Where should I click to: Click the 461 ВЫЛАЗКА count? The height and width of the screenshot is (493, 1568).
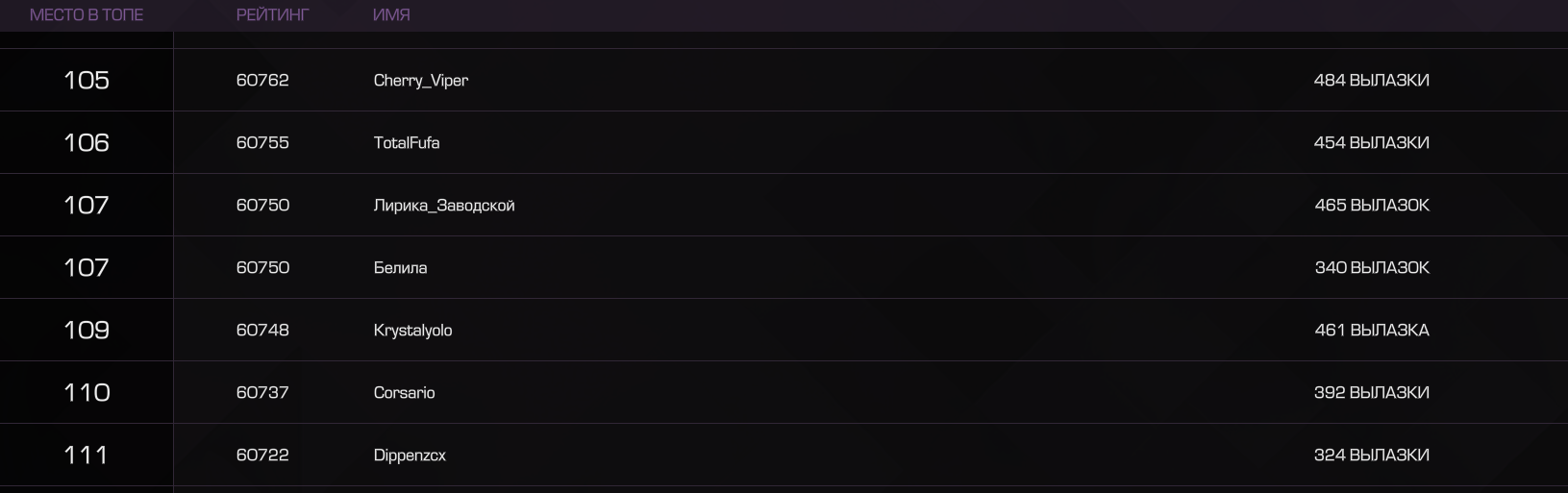point(1372,331)
